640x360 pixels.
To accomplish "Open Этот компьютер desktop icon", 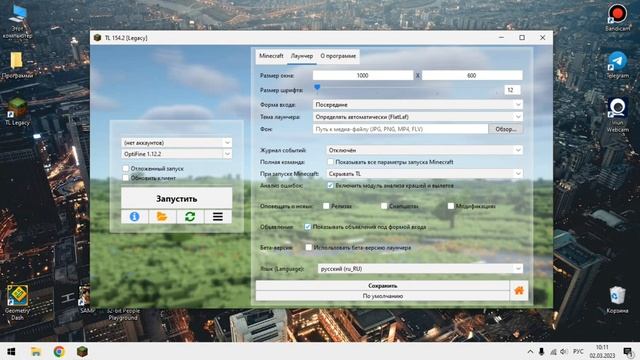I will 17,21.
